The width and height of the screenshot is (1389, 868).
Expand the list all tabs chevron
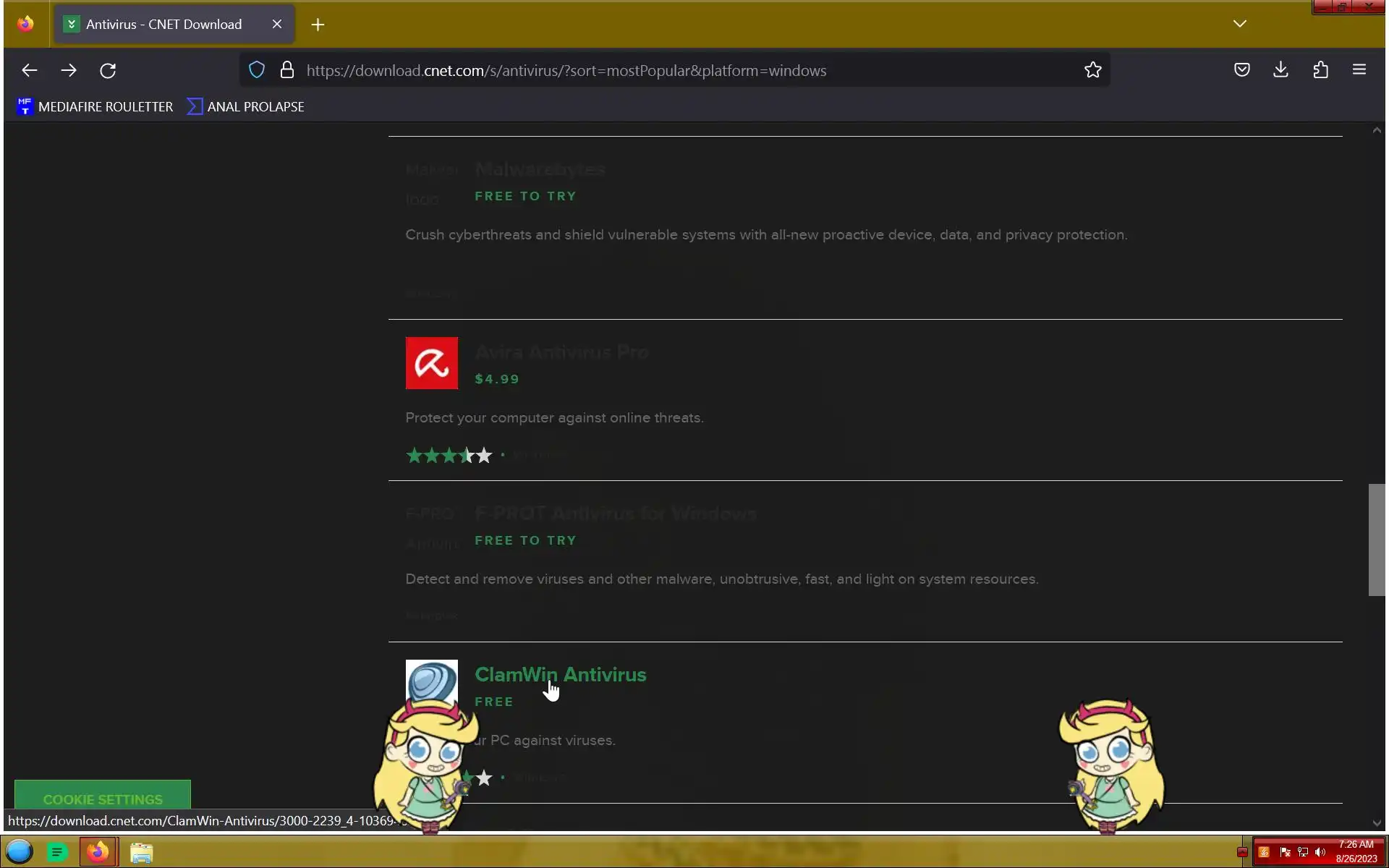coord(1239,24)
